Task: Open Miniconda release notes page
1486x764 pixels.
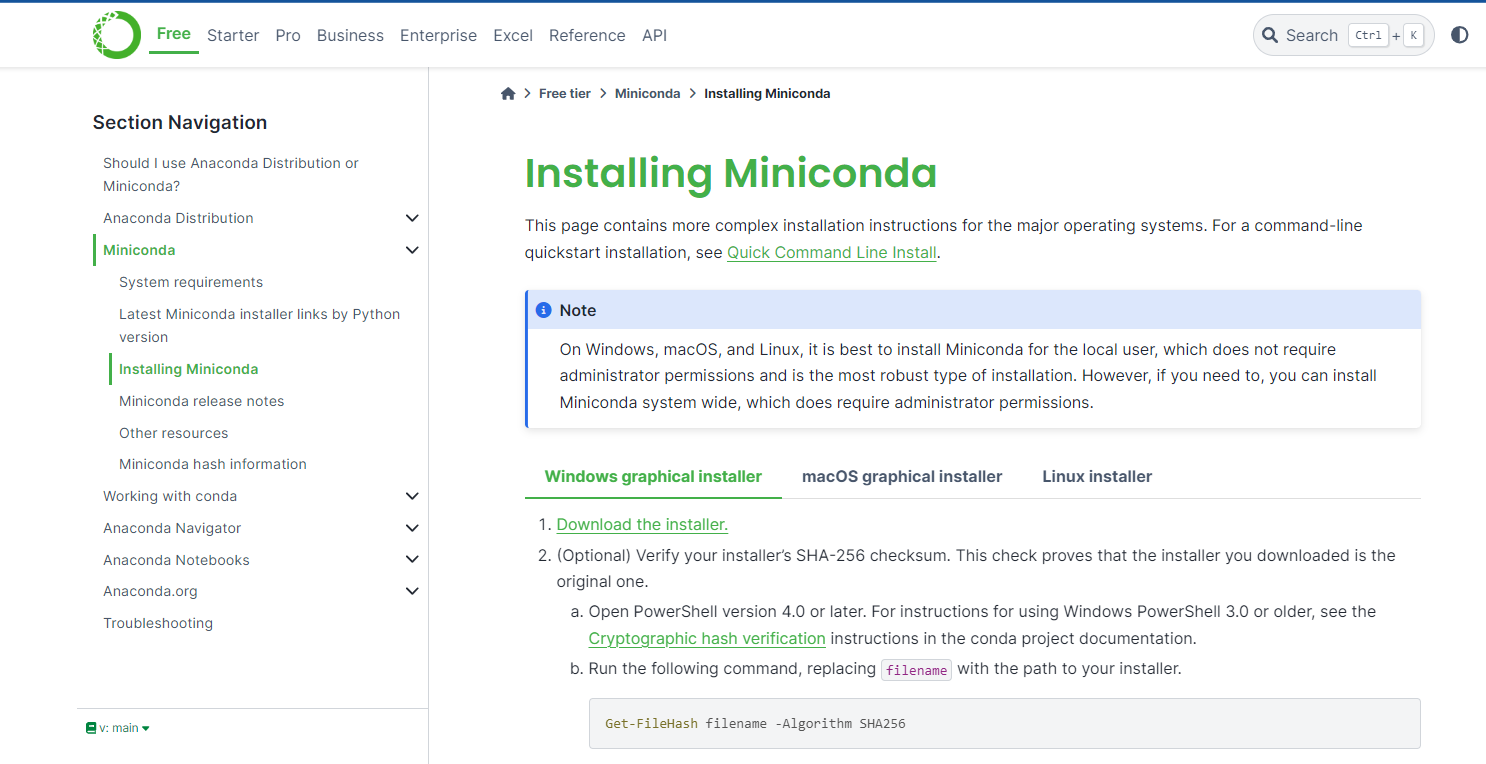Action: click(x=202, y=401)
